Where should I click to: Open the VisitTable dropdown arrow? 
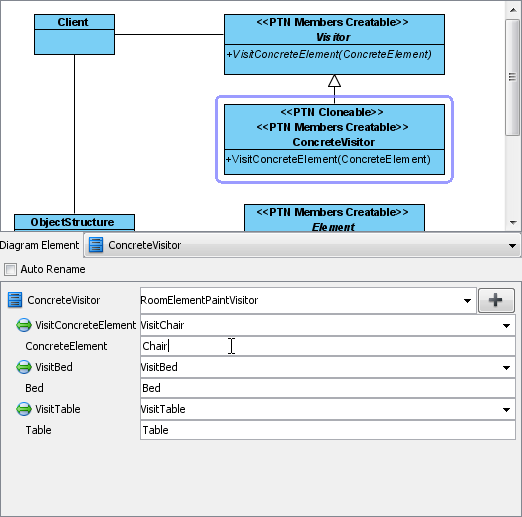(x=506, y=410)
